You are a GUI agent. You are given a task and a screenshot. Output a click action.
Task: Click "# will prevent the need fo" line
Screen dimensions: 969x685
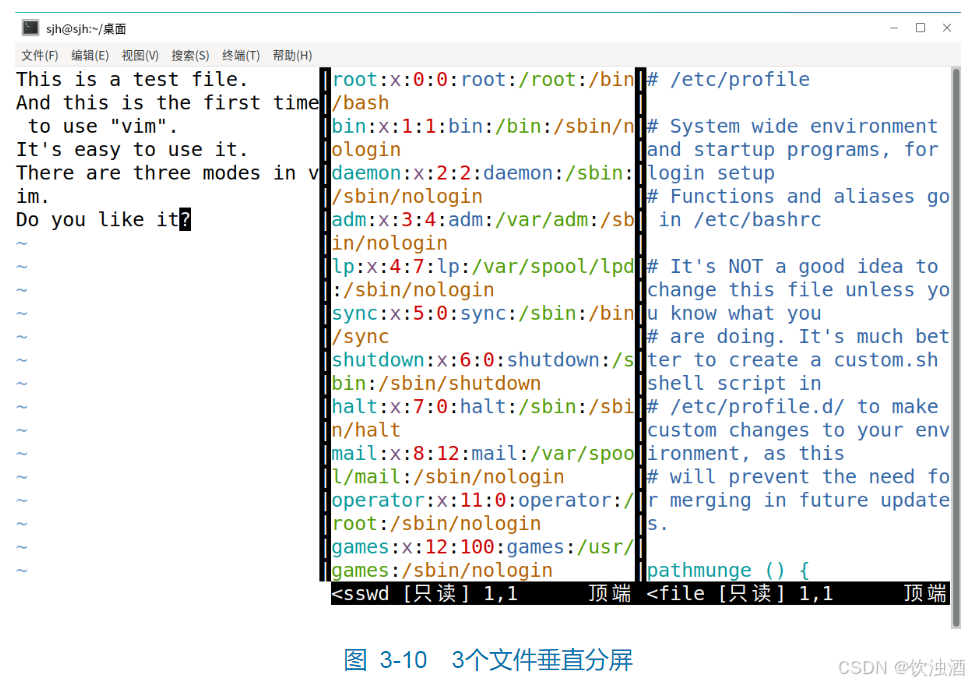pos(798,477)
